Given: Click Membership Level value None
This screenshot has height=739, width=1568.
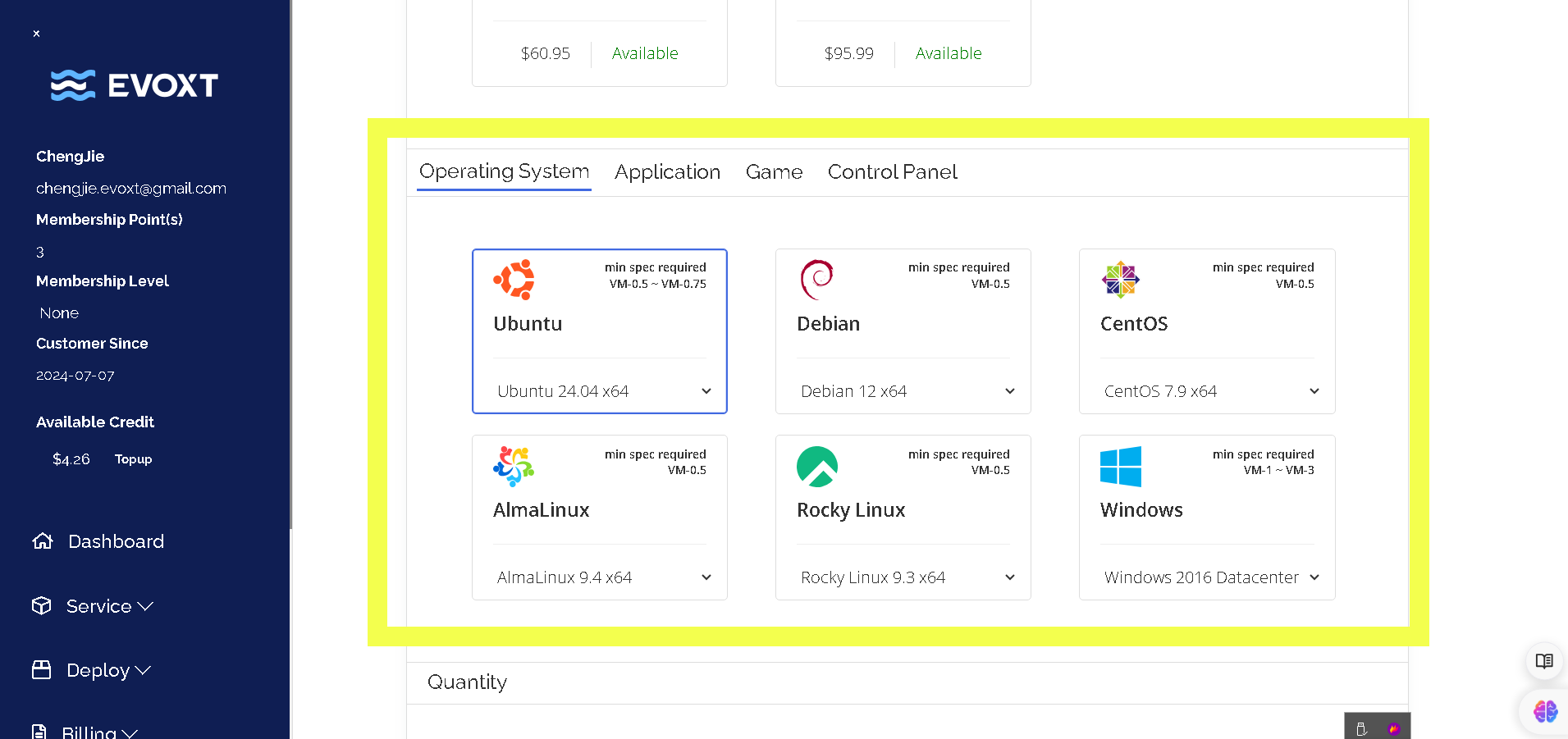Looking at the screenshot, I should [59, 313].
